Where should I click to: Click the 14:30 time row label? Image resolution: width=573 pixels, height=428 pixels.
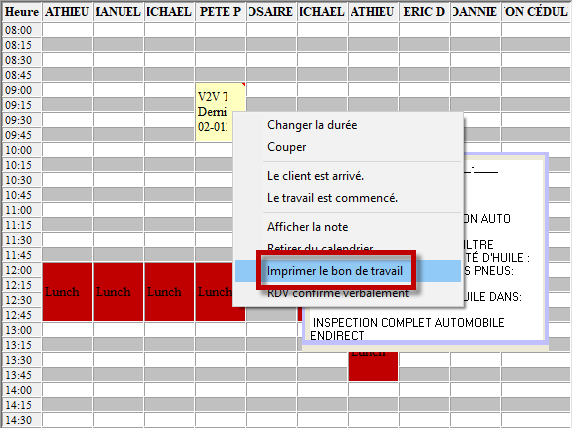coord(19,420)
